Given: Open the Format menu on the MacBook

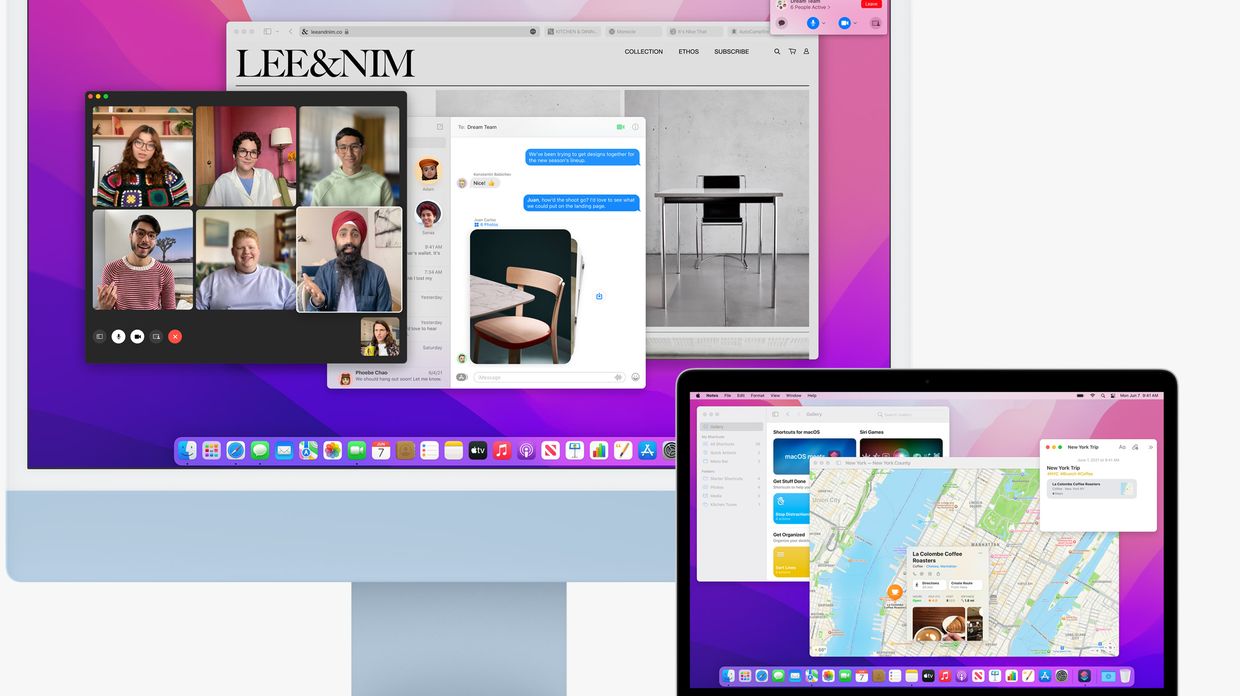Looking at the screenshot, I should tap(758, 396).
